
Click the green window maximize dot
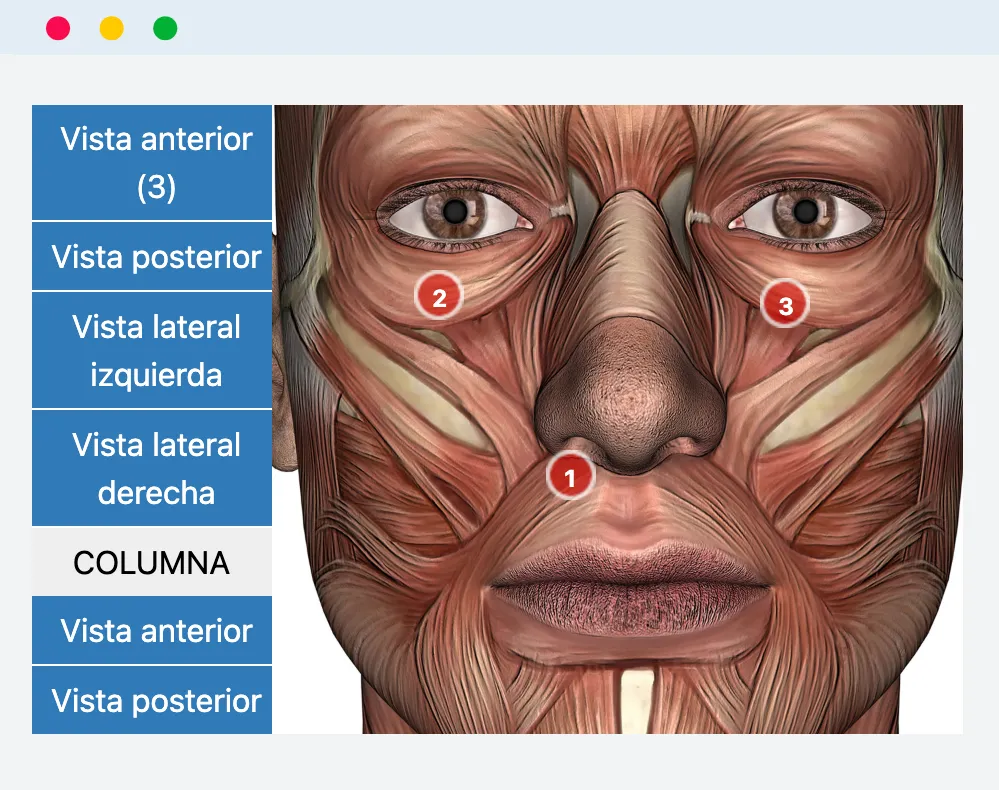point(165,28)
